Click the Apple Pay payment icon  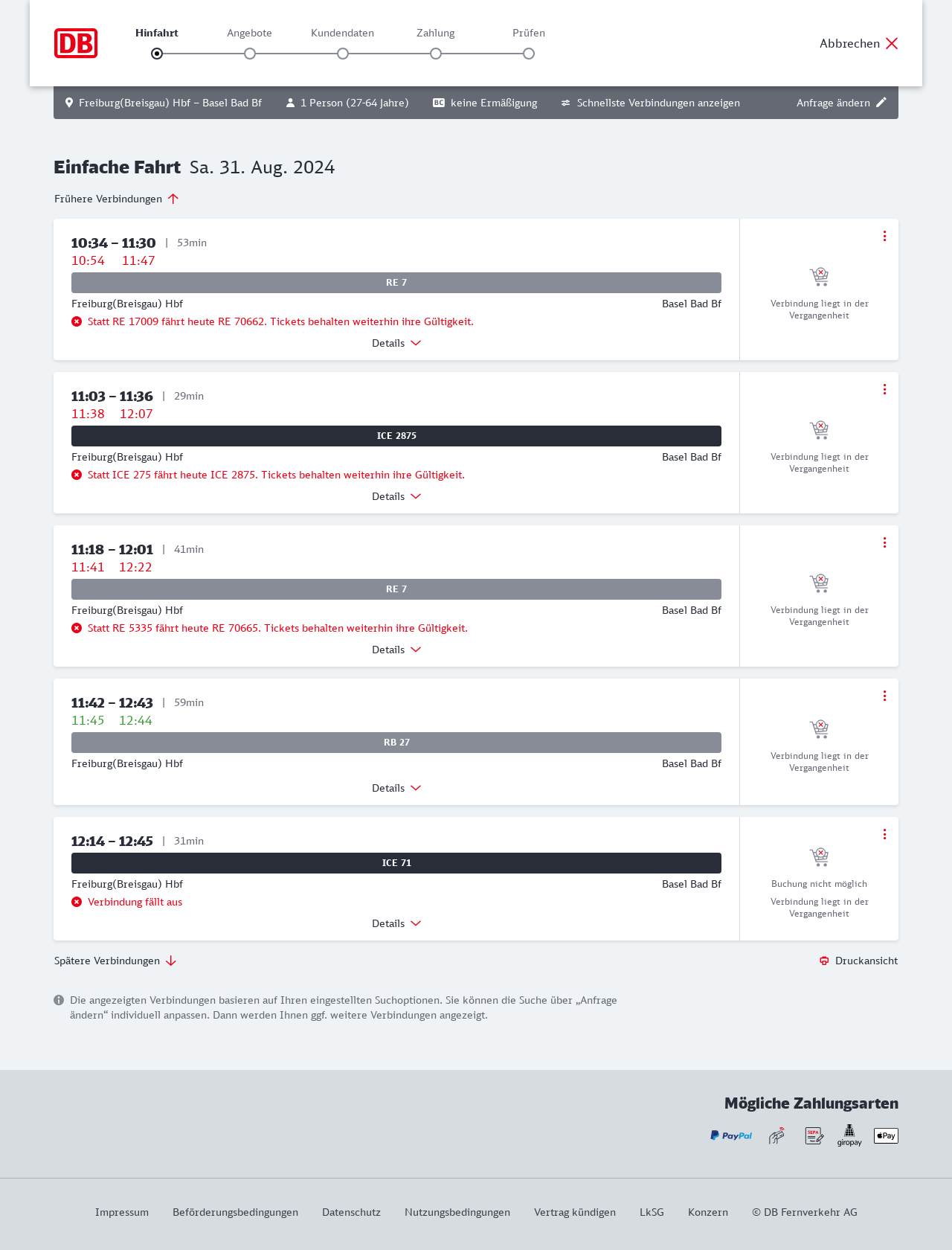(886, 1135)
